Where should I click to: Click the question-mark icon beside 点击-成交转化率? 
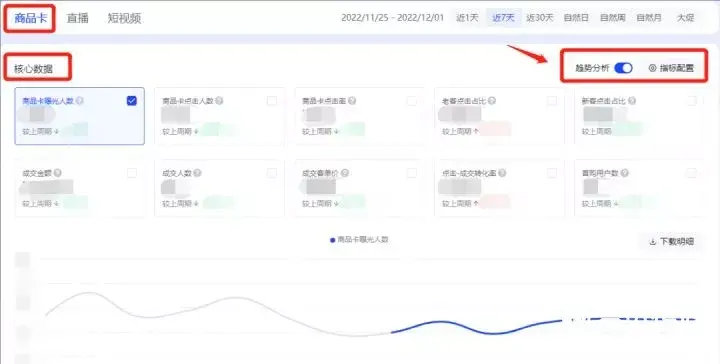point(502,173)
